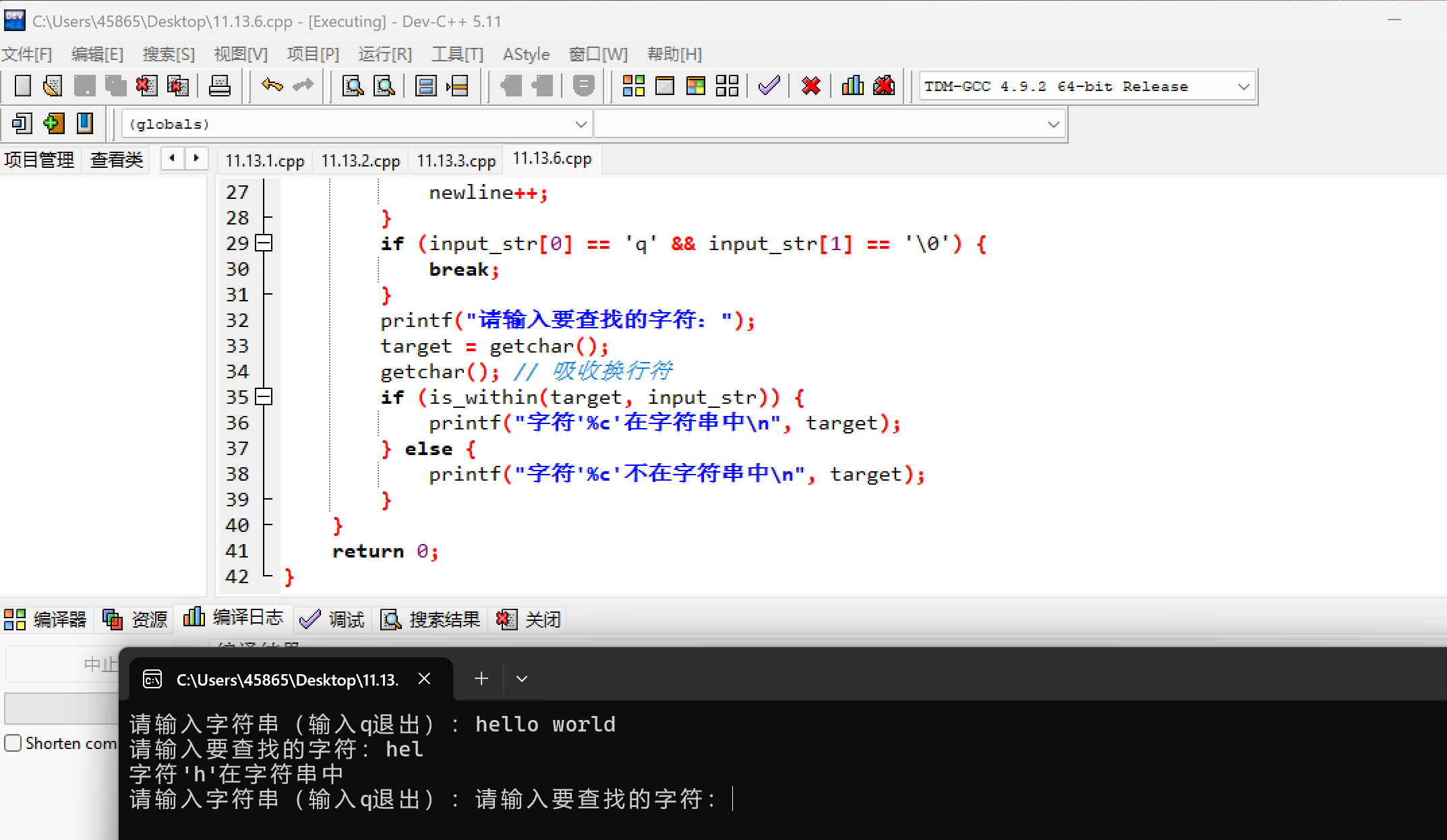
Task: Collapse the code fold at line 29
Action: pyautogui.click(x=264, y=243)
